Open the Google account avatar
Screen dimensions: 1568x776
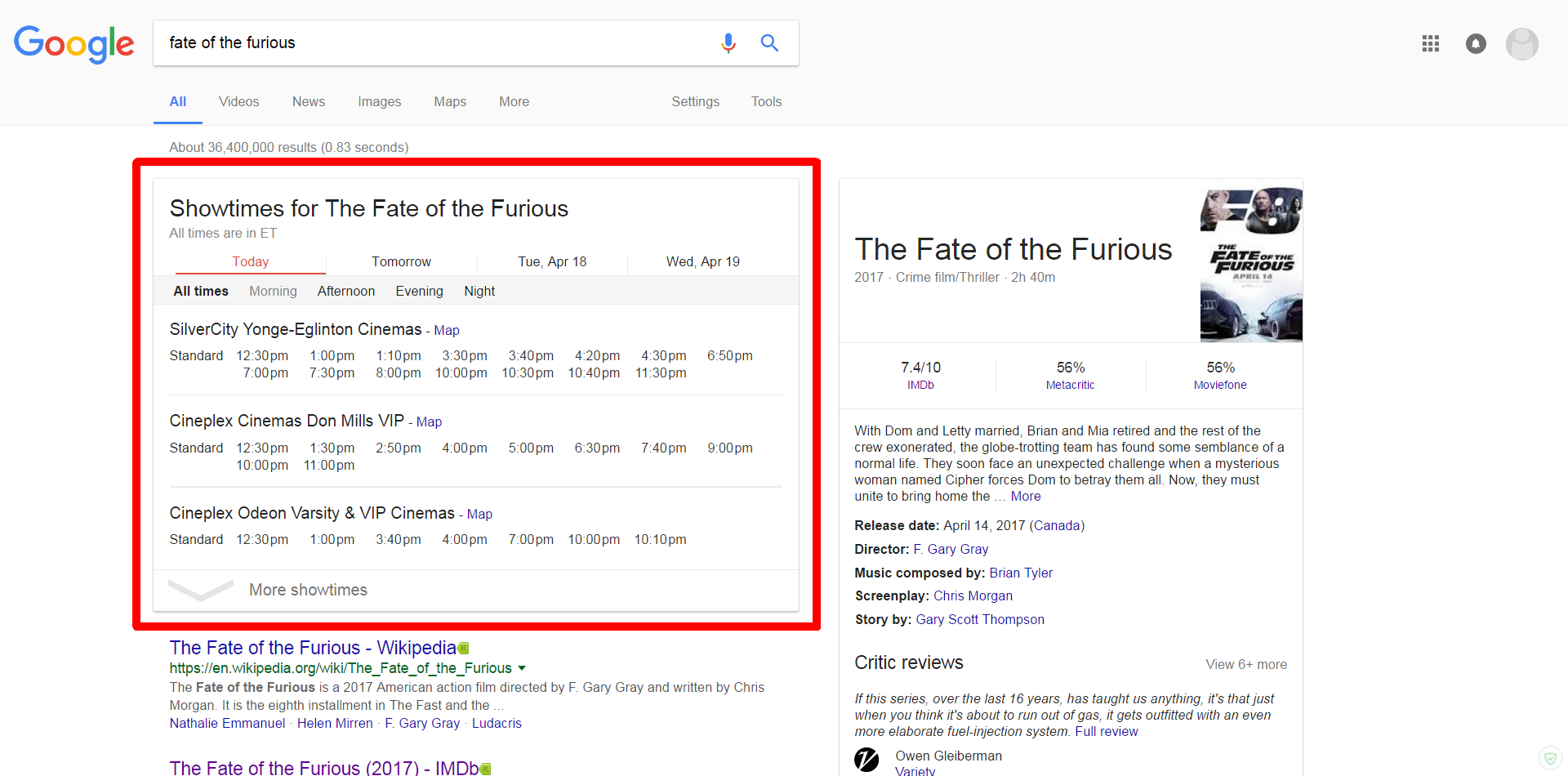pos(1521,43)
